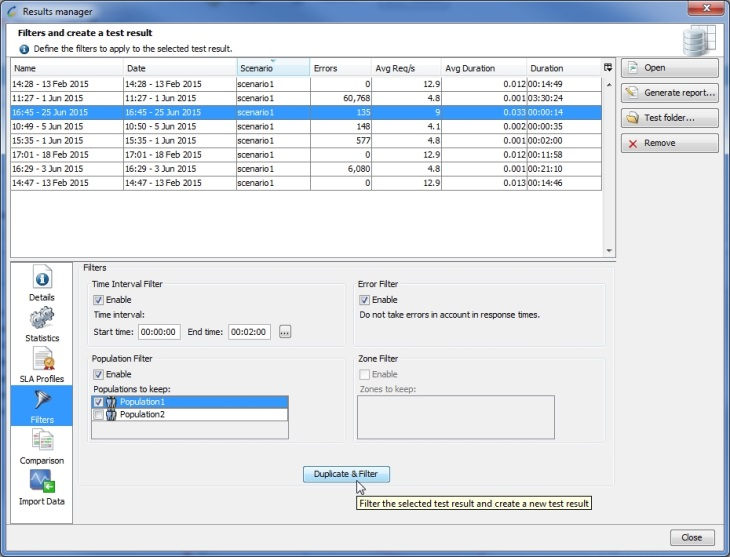Open the time interval picker ellipsis button
This screenshot has width=730, height=557.
[285, 332]
